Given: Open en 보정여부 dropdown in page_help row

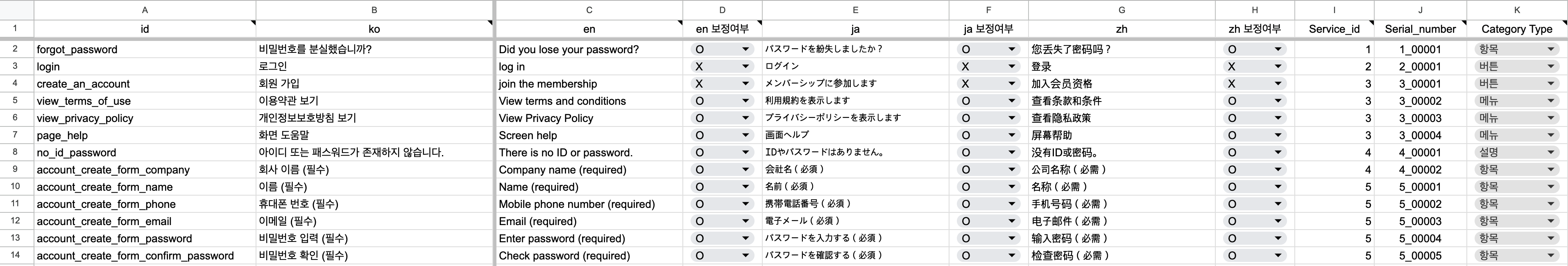Looking at the screenshot, I should pyautogui.click(x=722, y=135).
